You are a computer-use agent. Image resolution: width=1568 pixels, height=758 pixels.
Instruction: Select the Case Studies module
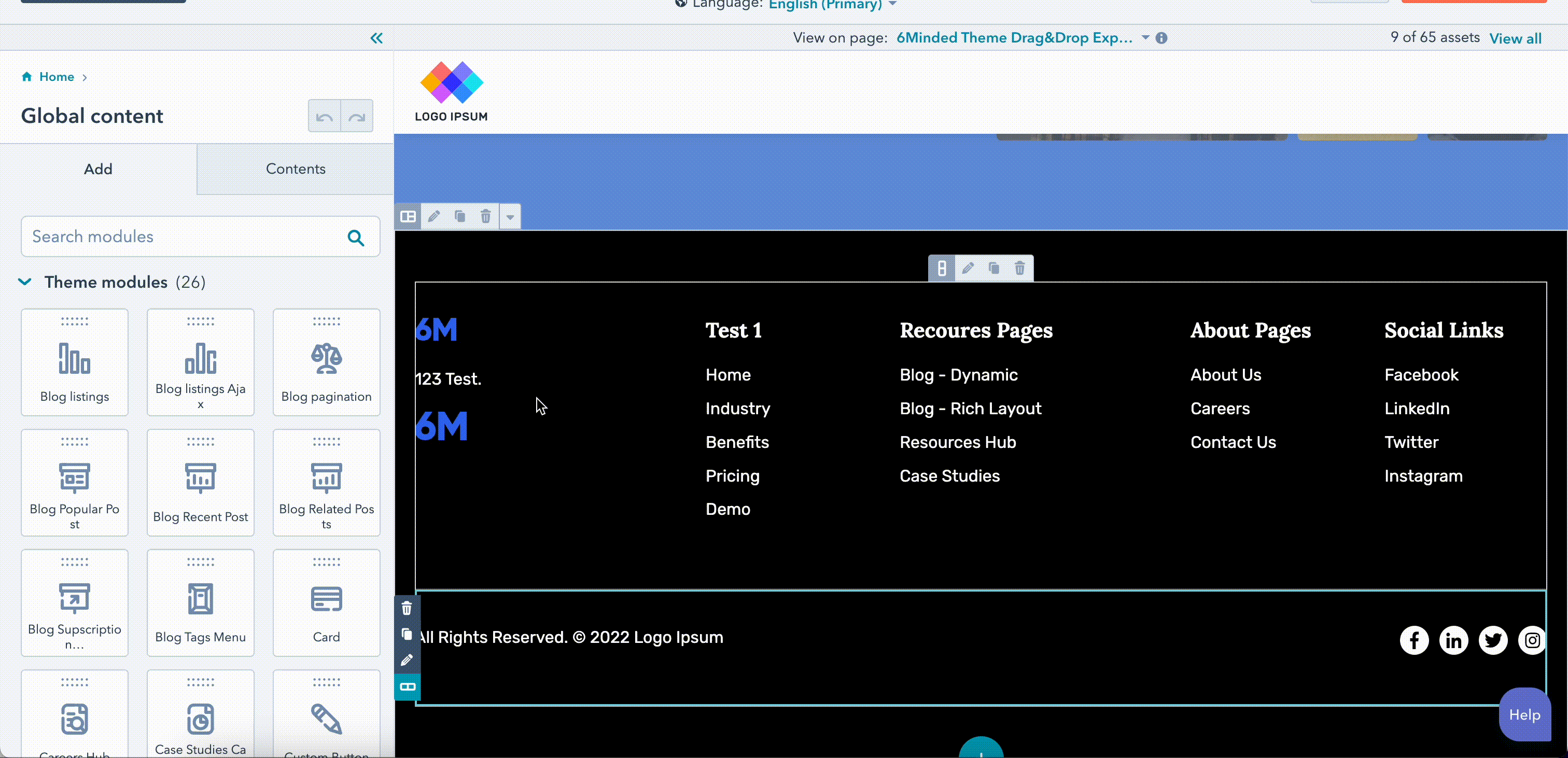pyautogui.click(x=201, y=714)
